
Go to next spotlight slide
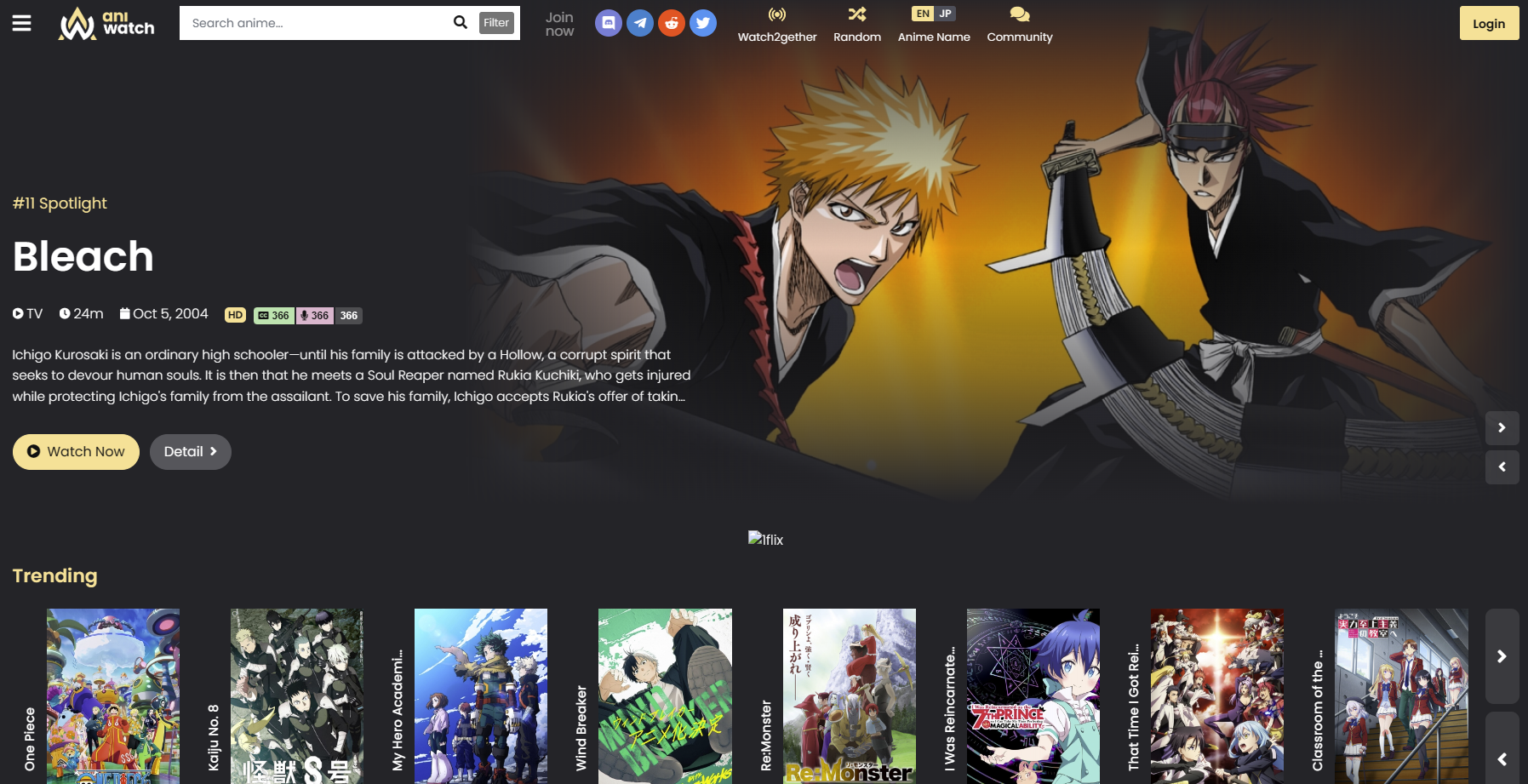tap(1502, 427)
